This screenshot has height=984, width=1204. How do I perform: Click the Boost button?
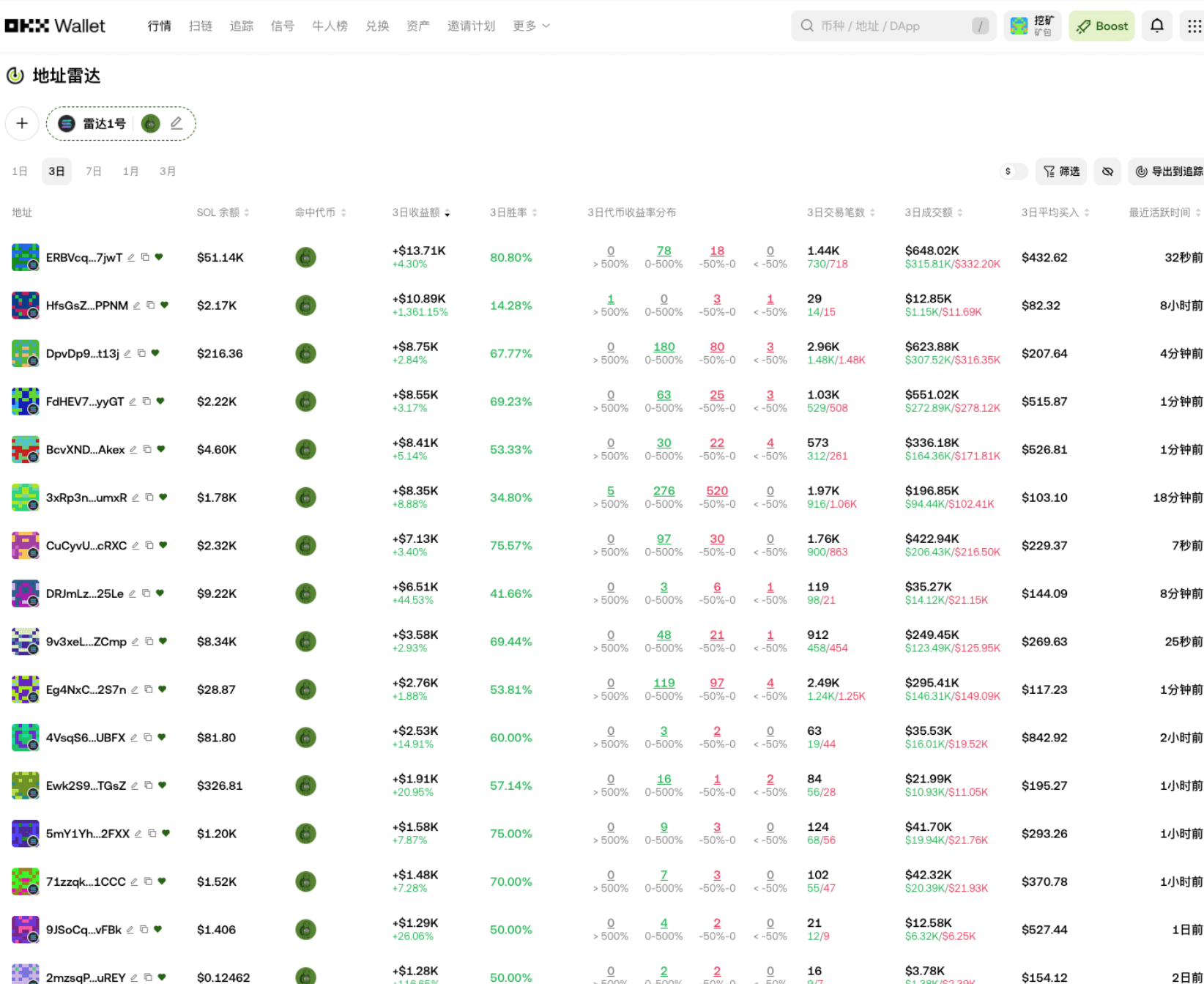pos(1101,26)
